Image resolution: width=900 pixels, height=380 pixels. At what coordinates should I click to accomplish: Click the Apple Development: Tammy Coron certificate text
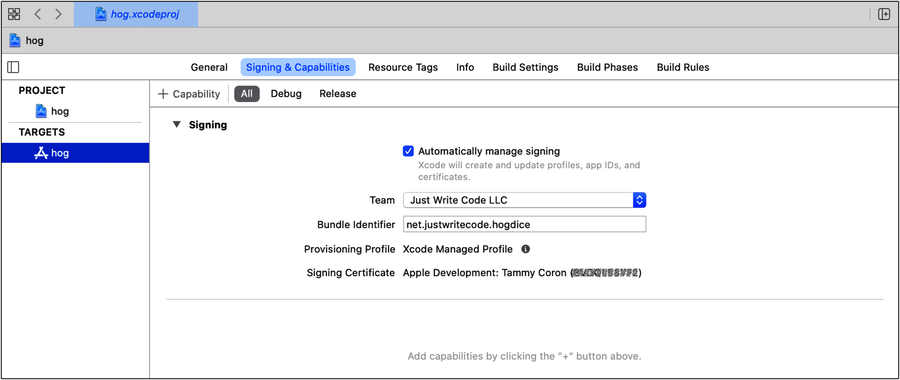pyautogui.click(x=522, y=273)
